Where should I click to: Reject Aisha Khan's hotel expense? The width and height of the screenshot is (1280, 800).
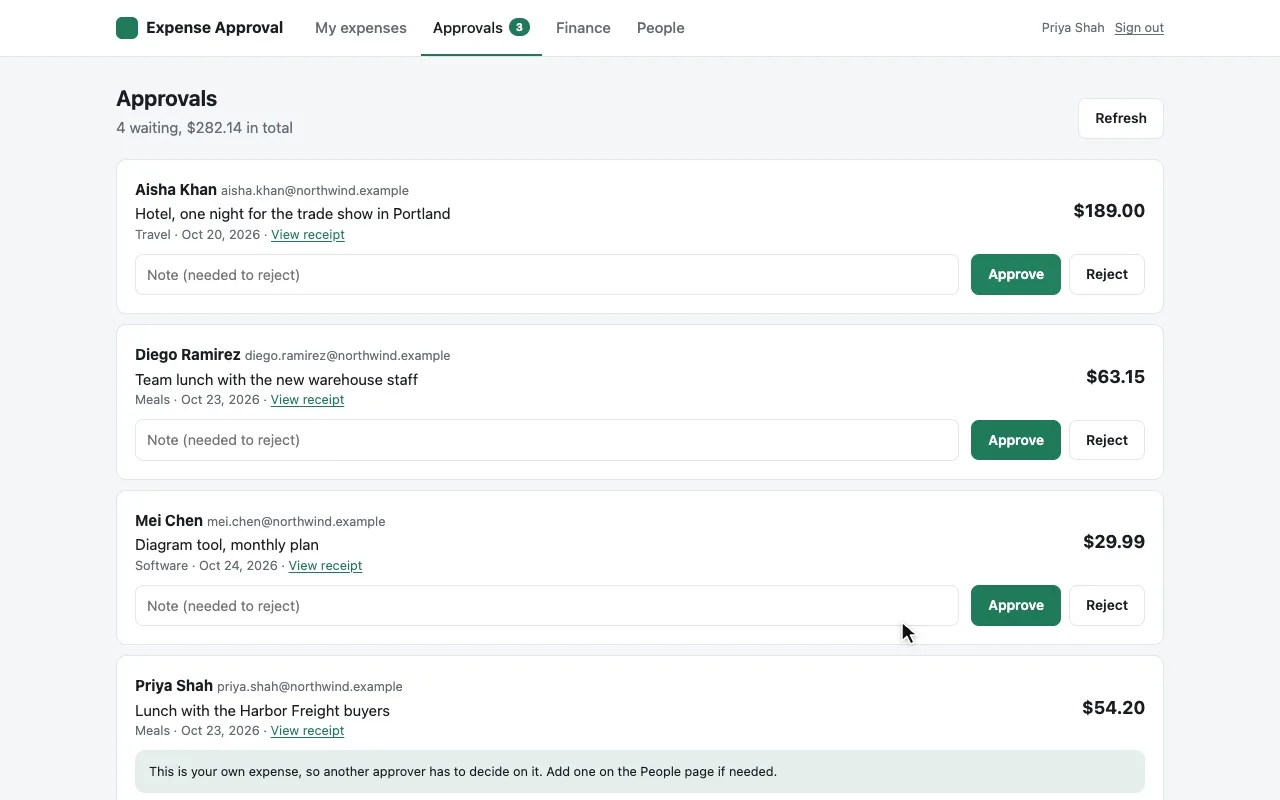coord(1107,274)
